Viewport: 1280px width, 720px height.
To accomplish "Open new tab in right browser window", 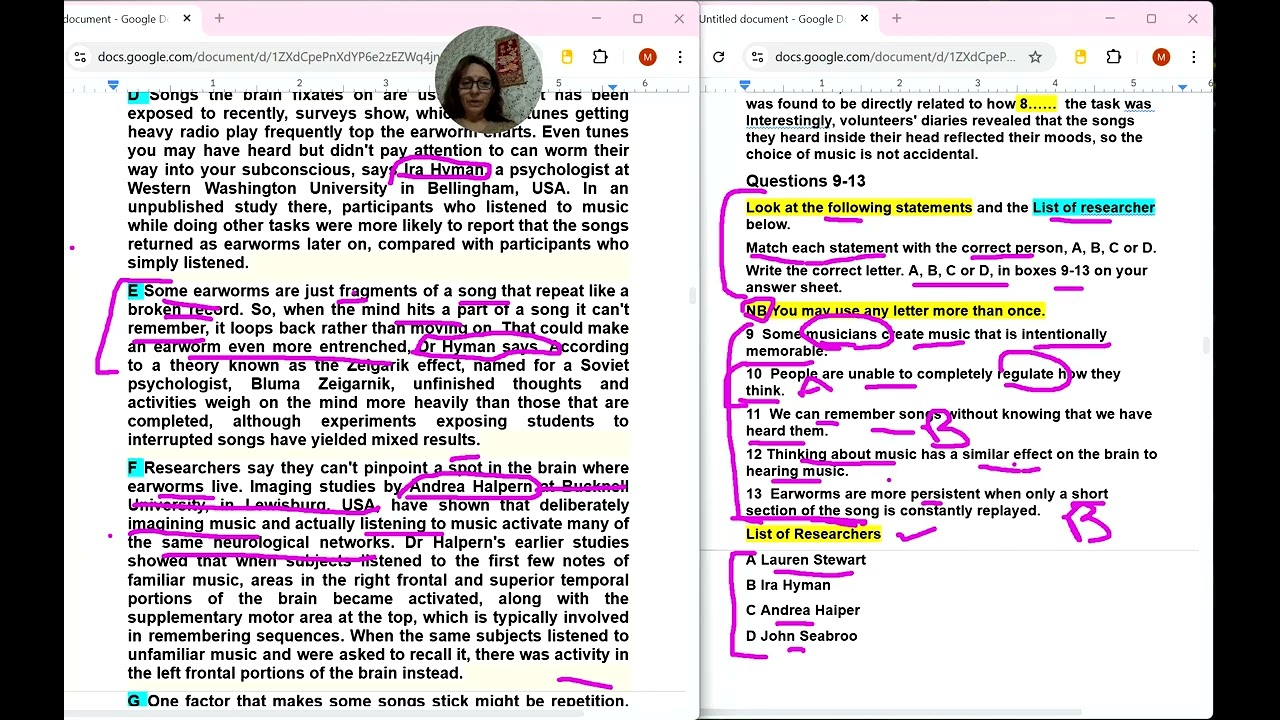I will pyautogui.click(x=897, y=18).
